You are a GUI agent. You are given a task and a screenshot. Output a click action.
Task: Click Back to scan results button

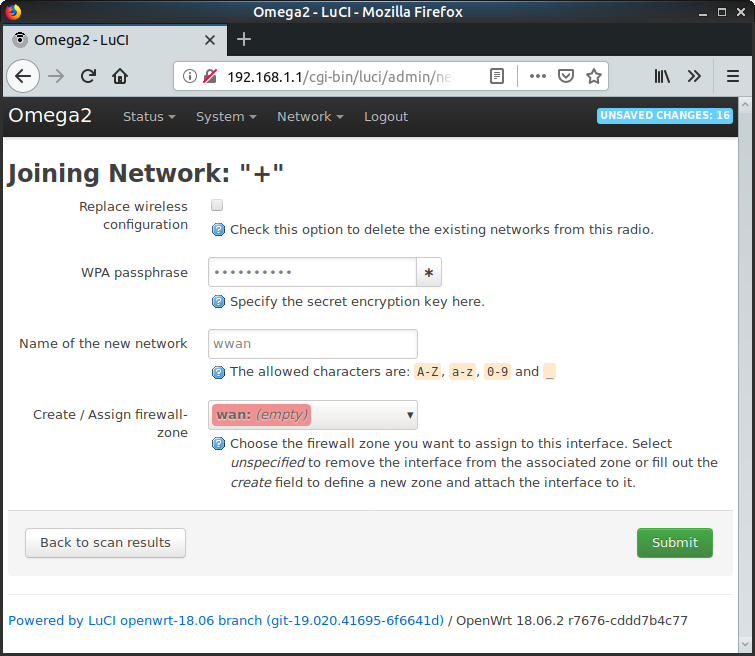105,543
